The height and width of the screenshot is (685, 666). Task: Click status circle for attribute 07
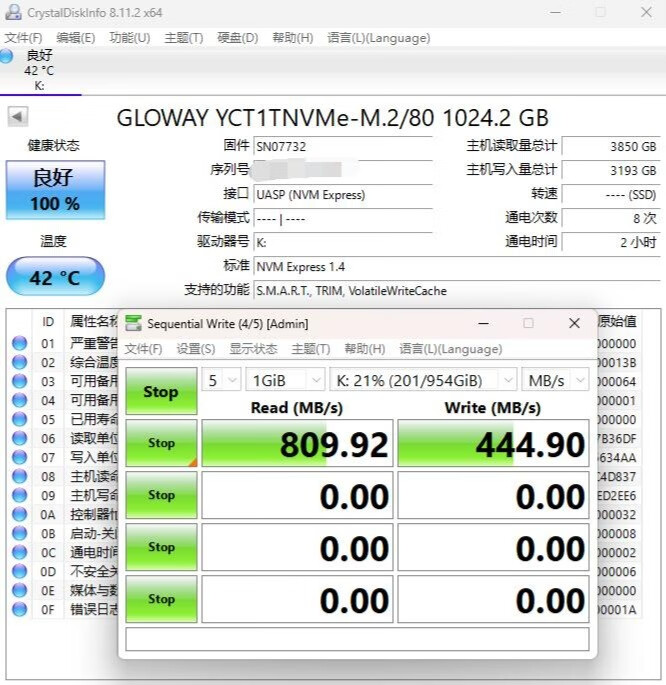(x=19, y=457)
